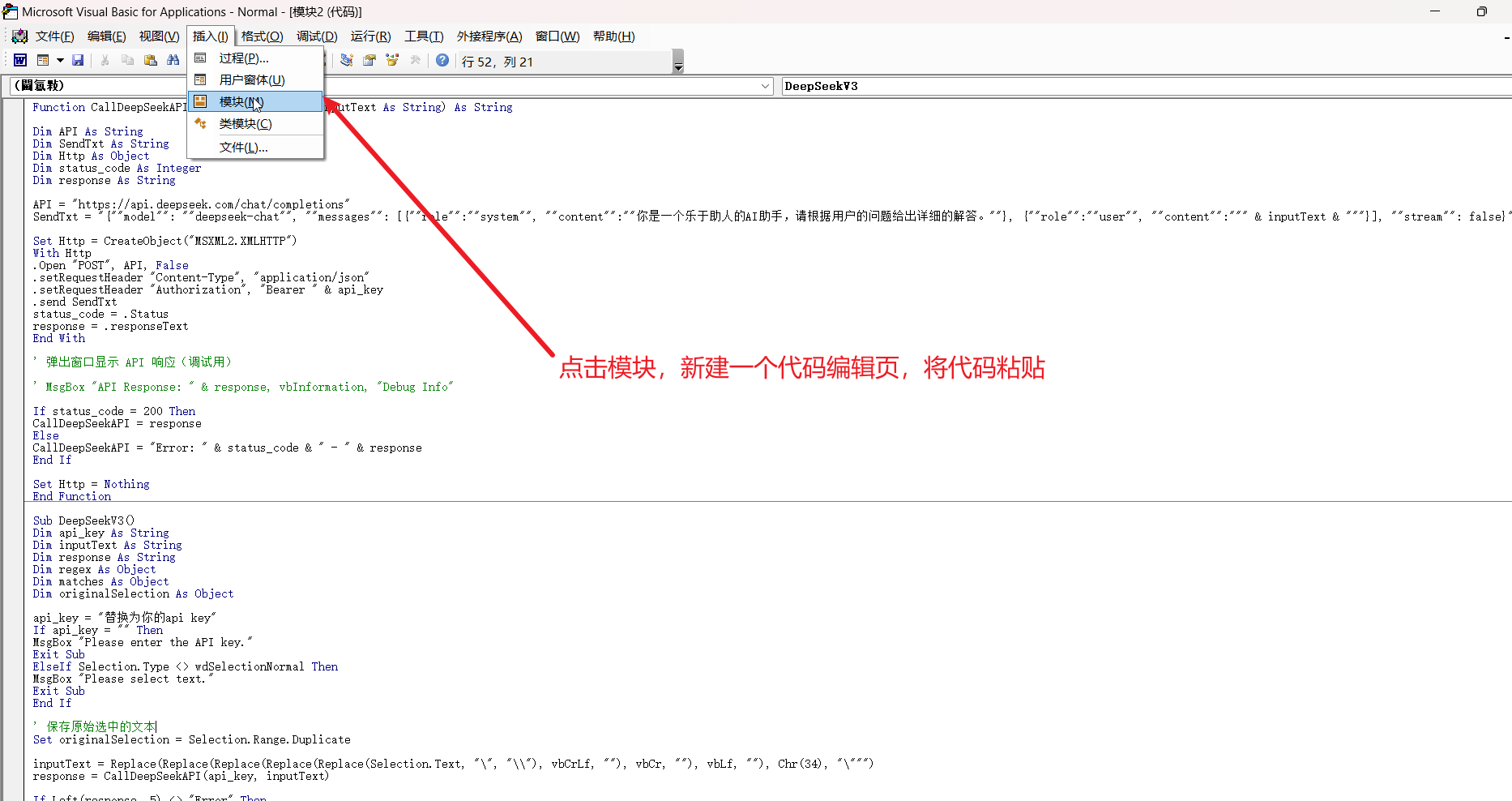
Task: Select 模块(M) to insert a new module
Action: click(255, 102)
